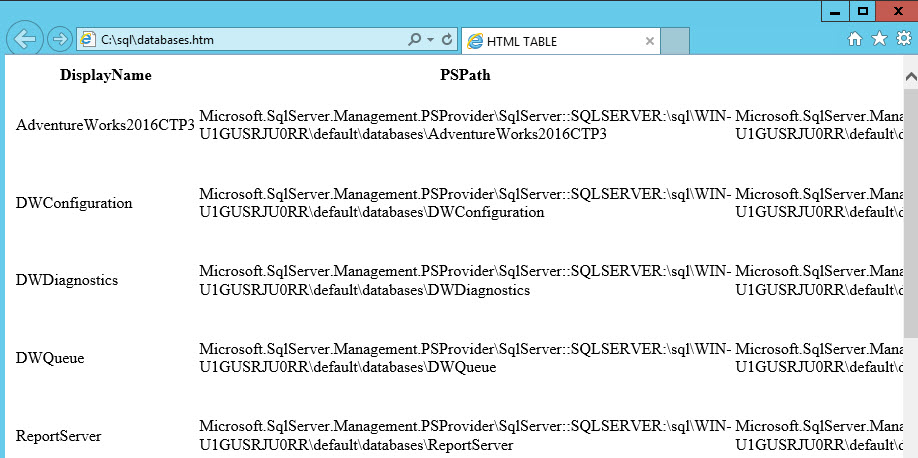The width and height of the screenshot is (918, 458).
Task: Click PSPath text ending databases\AdventureWorks2016CTP3
Action: point(465,125)
